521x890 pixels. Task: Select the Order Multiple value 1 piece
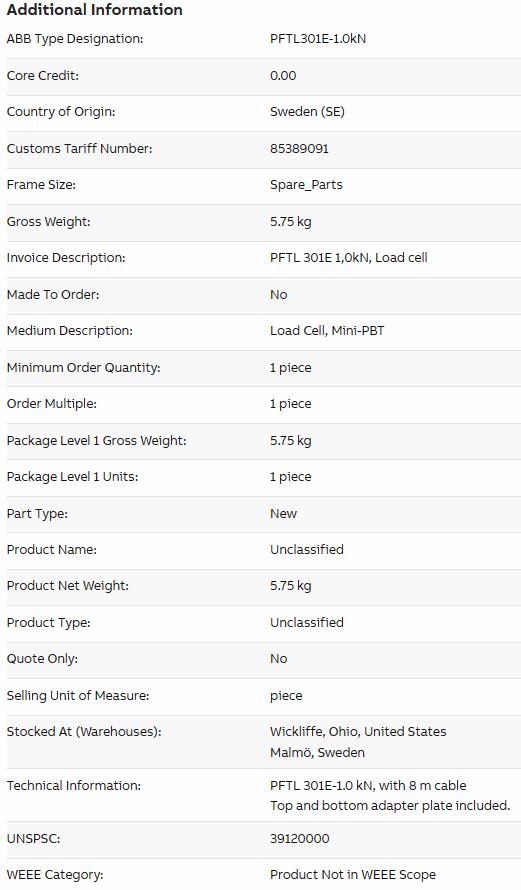291,404
